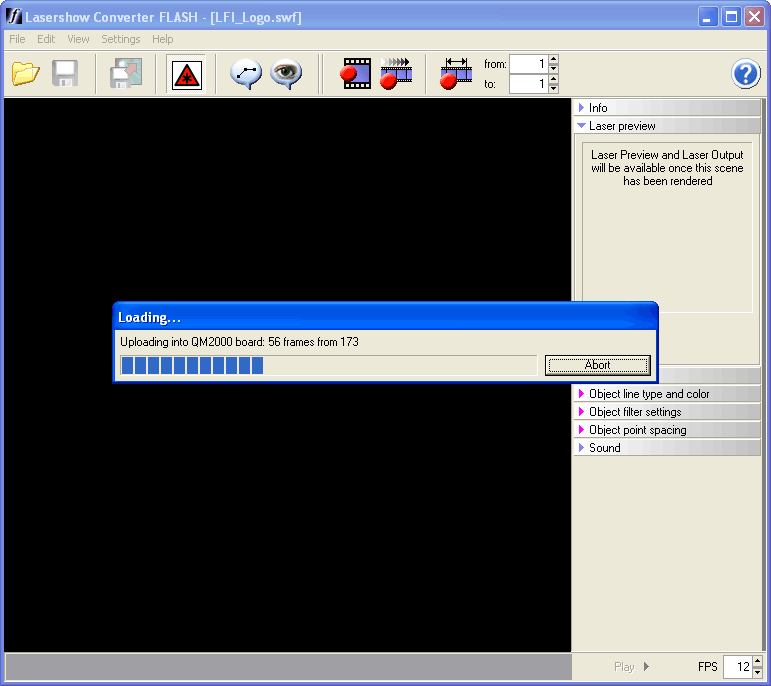Expand Object filter settings panel
This screenshot has height=686, width=771.
(667, 412)
